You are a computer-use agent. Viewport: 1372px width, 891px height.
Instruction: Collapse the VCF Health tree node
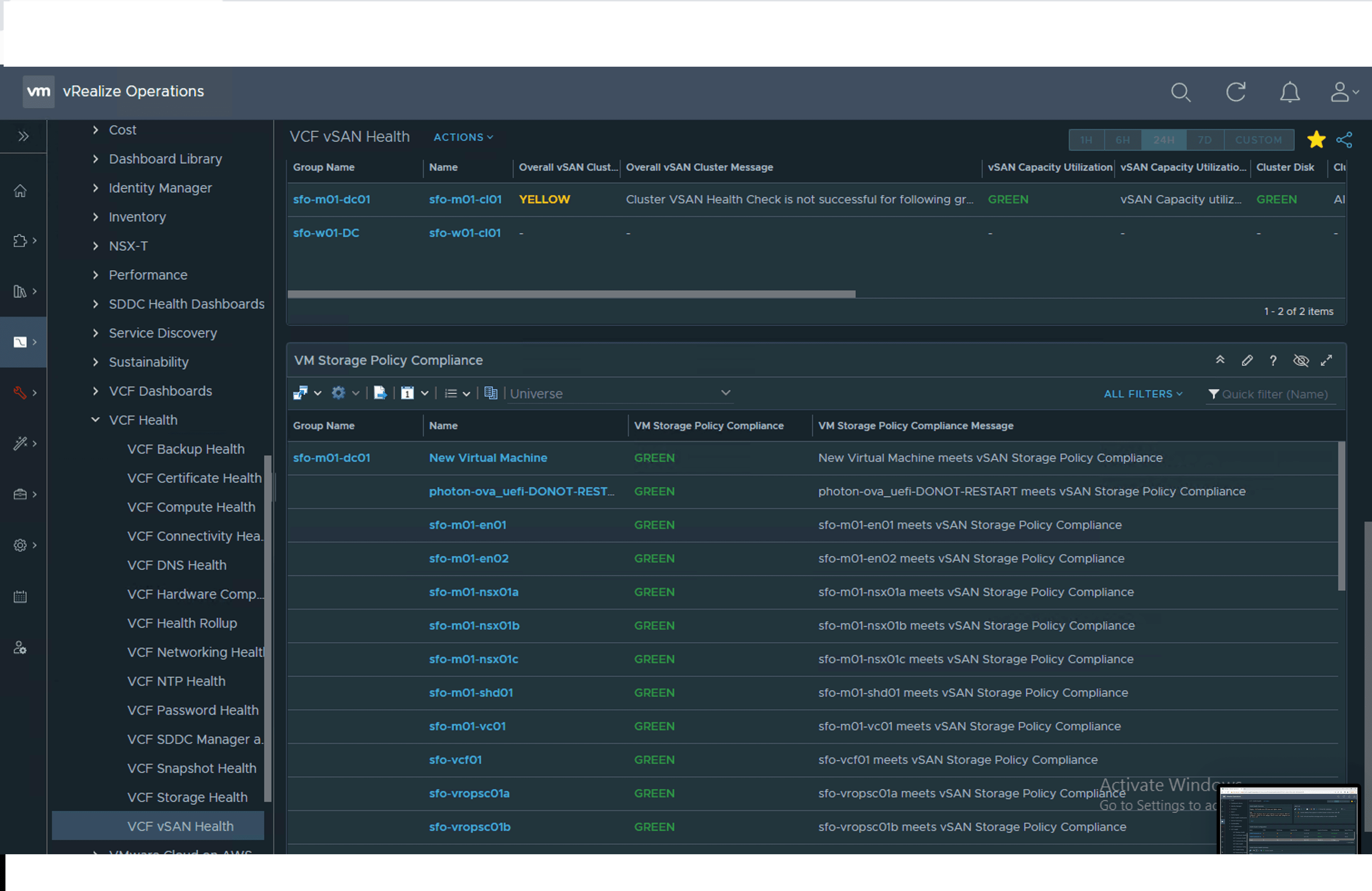(x=96, y=420)
